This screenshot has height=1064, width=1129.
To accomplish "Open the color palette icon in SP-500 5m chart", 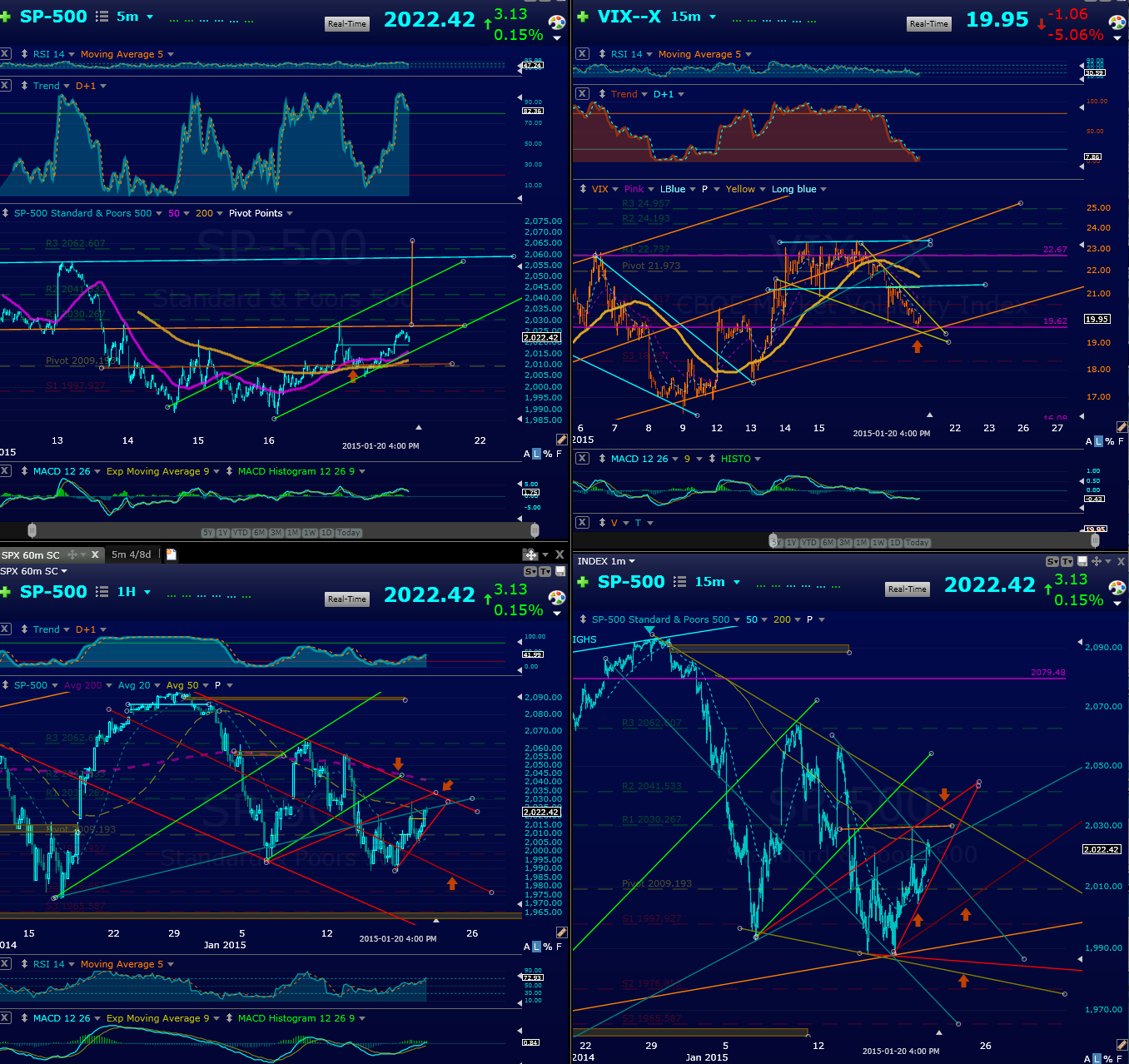I will point(556,22).
